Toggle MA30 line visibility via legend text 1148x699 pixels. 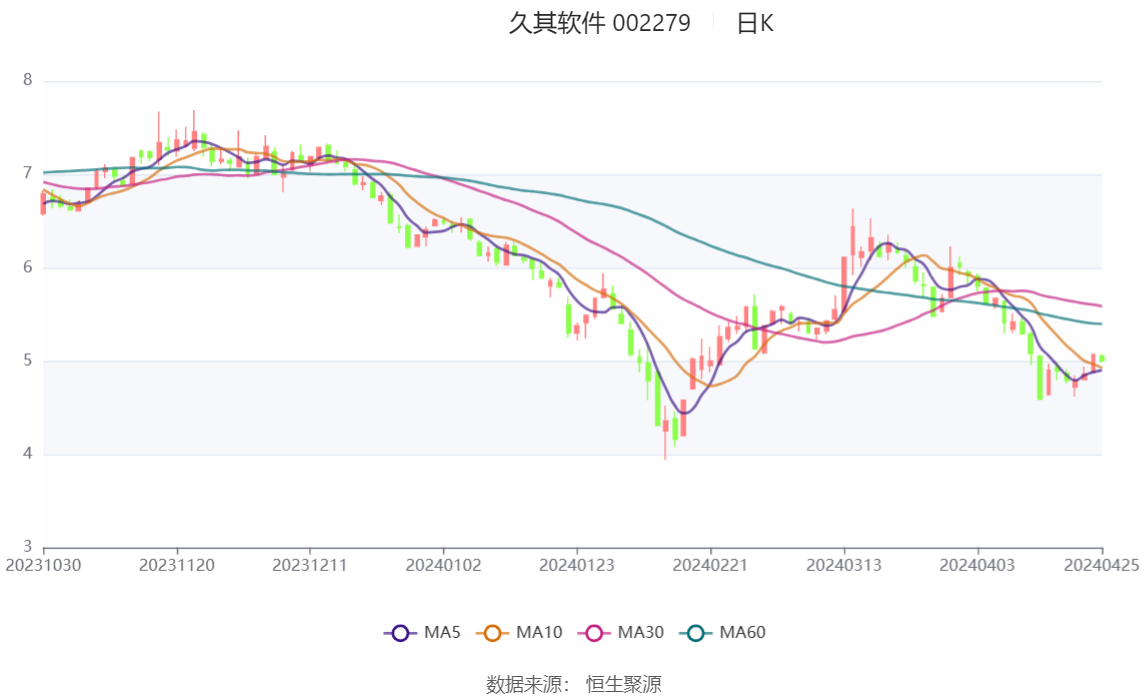[x=641, y=633]
